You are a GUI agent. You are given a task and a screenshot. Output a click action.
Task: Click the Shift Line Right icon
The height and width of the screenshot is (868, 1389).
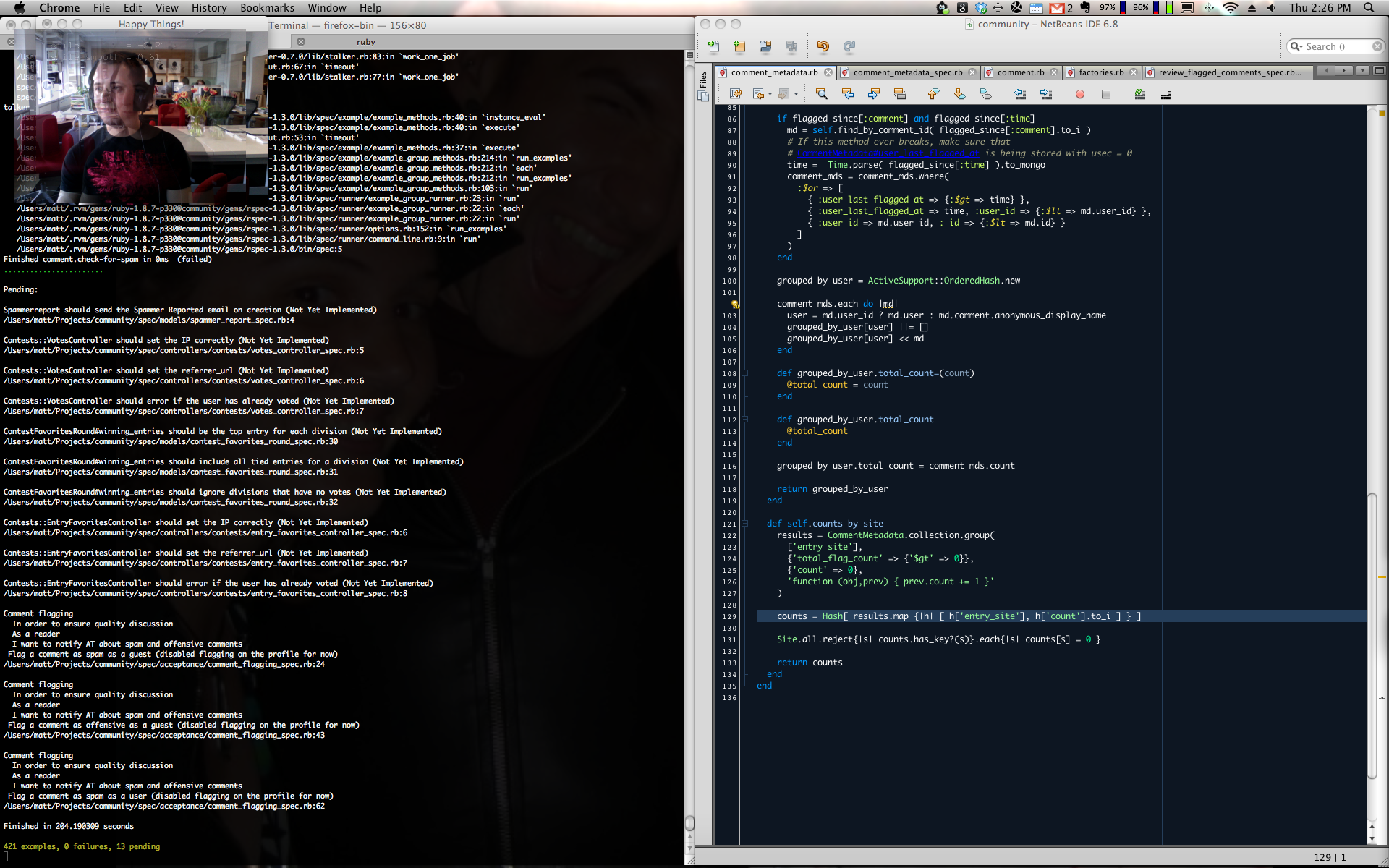click(x=1046, y=94)
